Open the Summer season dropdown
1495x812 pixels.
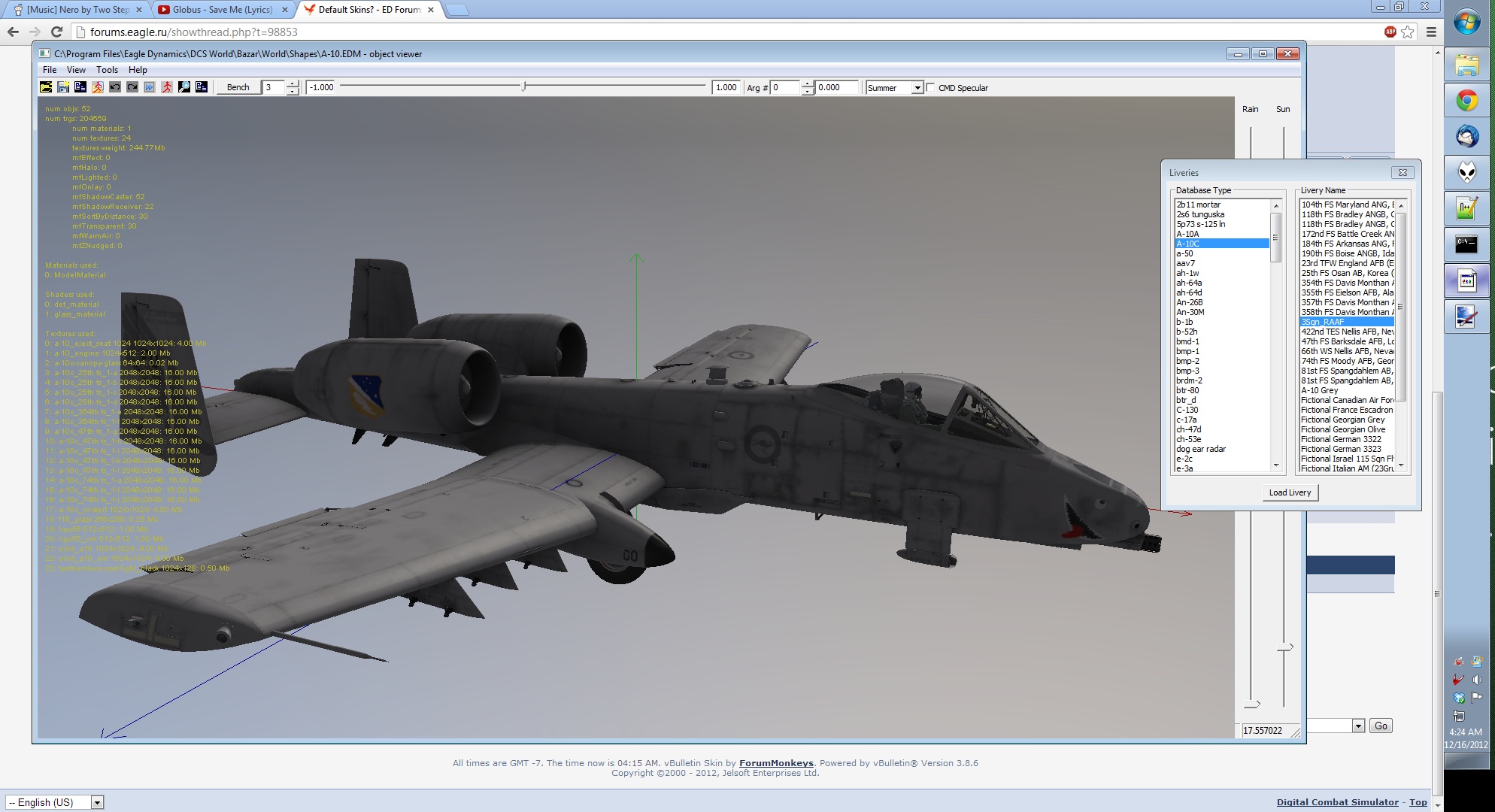pos(917,88)
